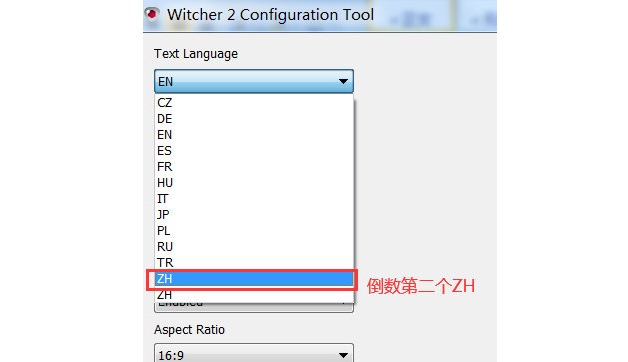This screenshot has height=362, width=628.
Task: Select JP language option
Action: coord(254,215)
